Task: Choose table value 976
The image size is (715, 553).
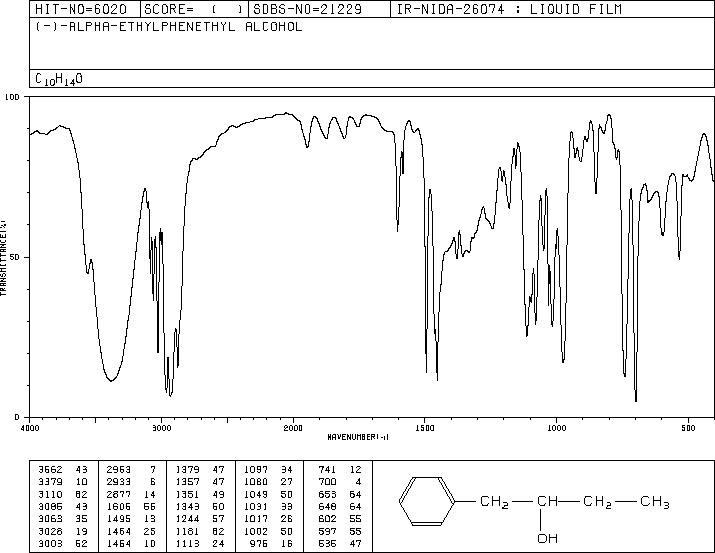Action: pos(259,543)
